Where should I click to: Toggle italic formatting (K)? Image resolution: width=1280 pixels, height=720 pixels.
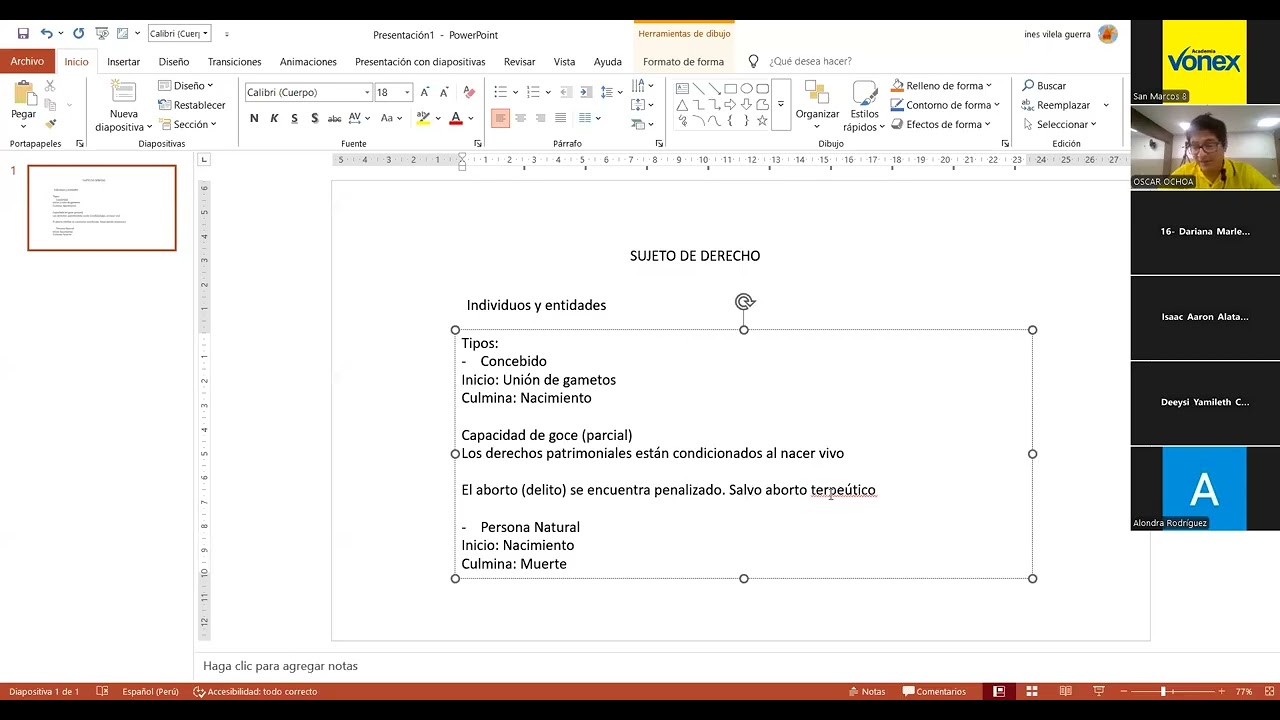[274, 118]
